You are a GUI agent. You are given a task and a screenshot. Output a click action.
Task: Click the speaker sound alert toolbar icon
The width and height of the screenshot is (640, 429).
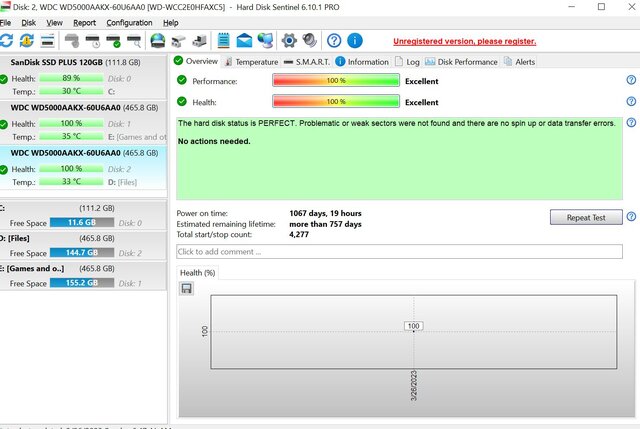click(x=310, y=41)
